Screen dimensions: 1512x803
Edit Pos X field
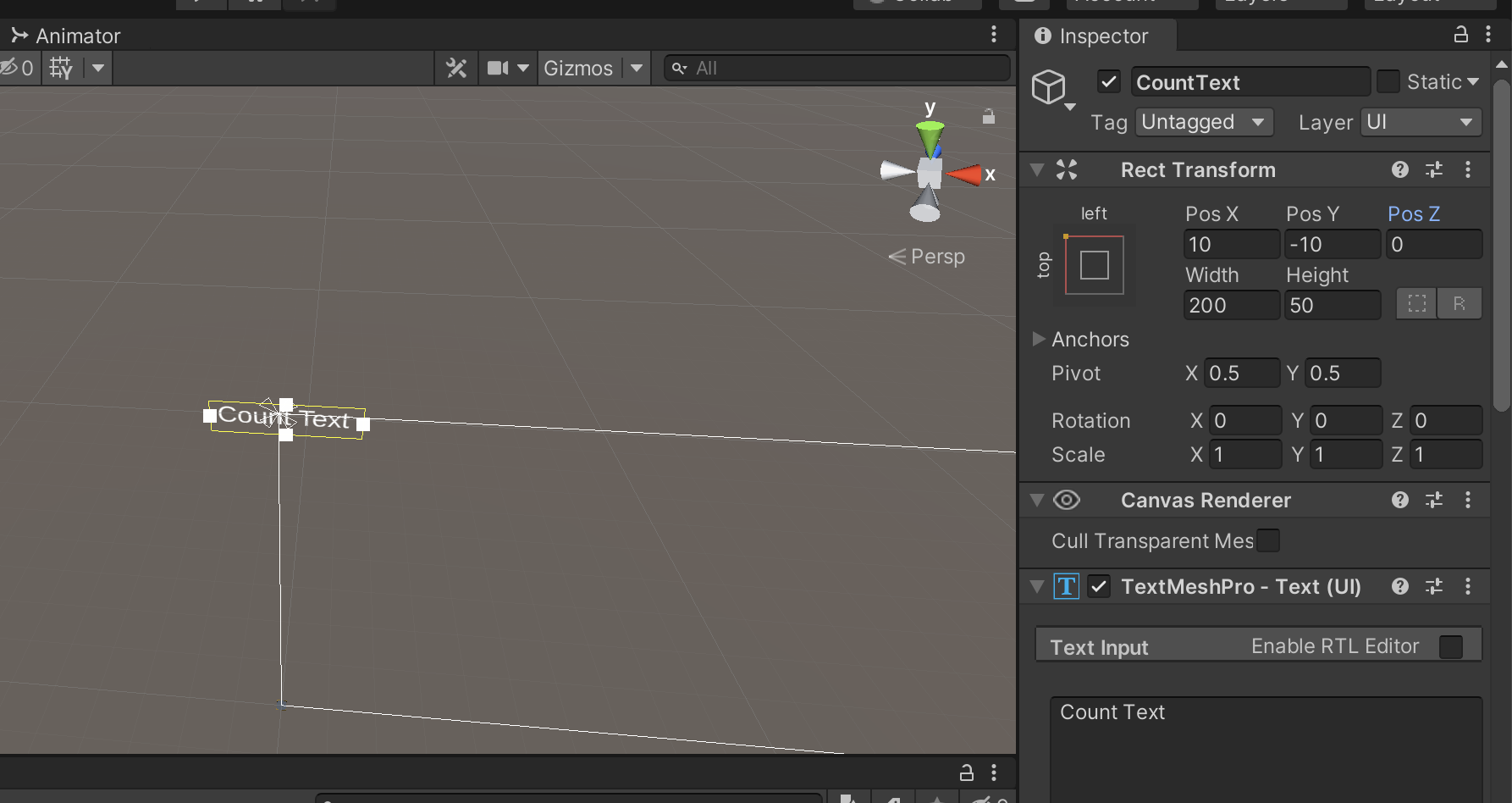tap(1232, 244)
